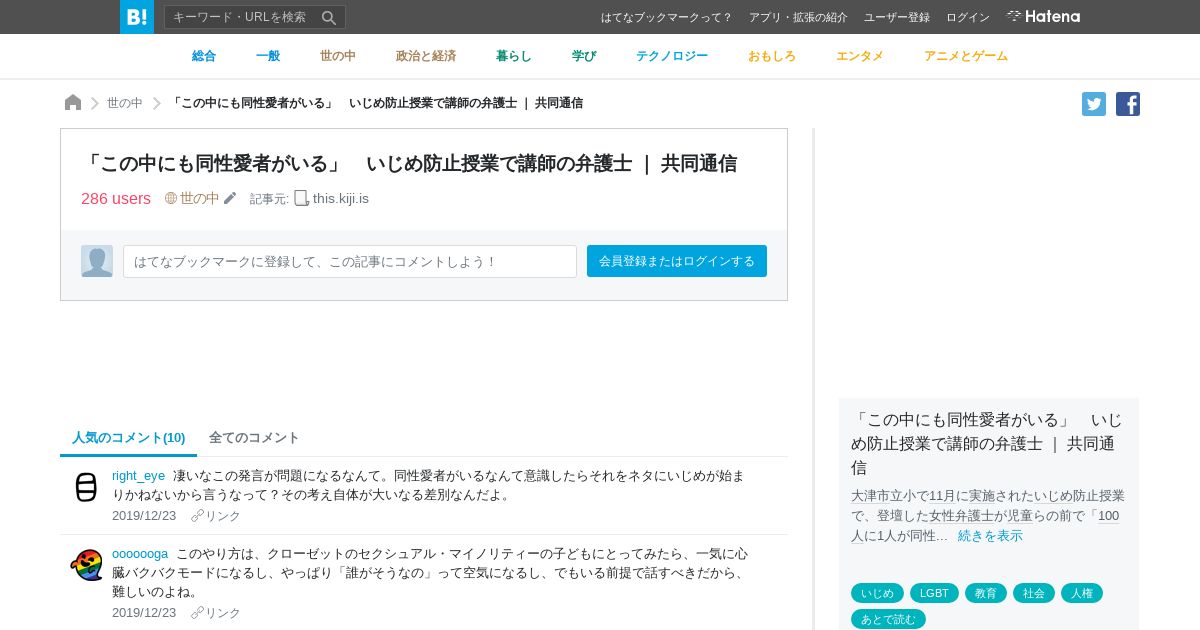Open the アニメとゲーム category
The height and width of the screenshot is (630, 1200).
966,56
